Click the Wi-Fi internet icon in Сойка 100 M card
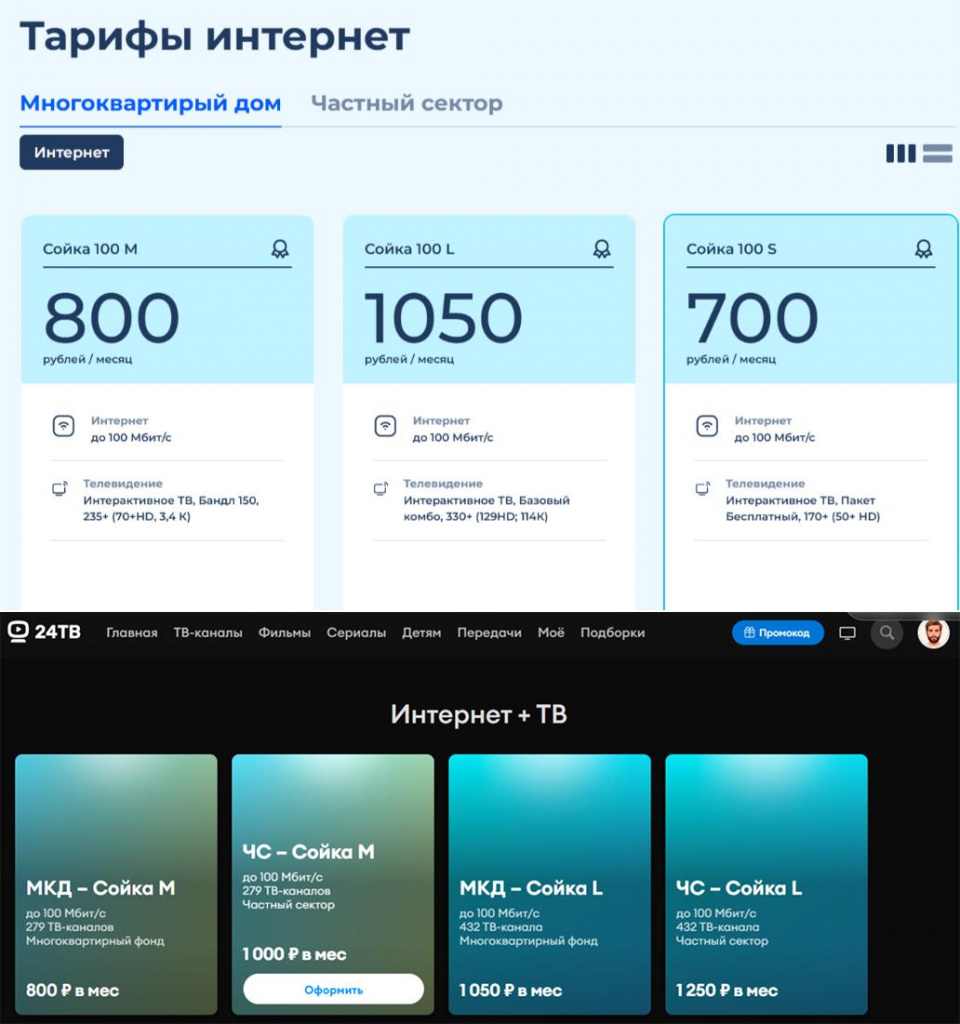 pyautogui.click(x=63, y=426)
